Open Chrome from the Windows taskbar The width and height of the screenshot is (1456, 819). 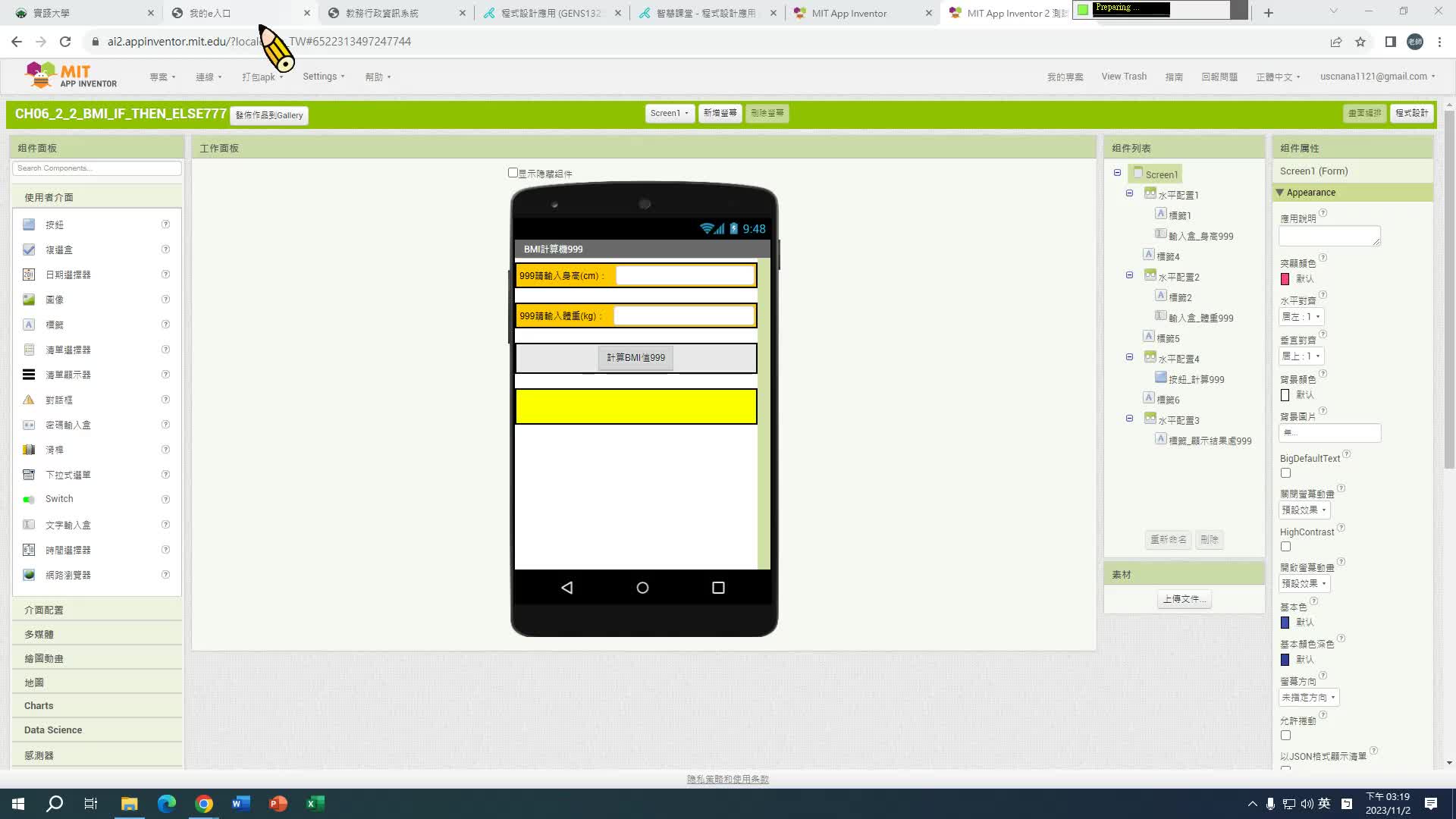203,804
